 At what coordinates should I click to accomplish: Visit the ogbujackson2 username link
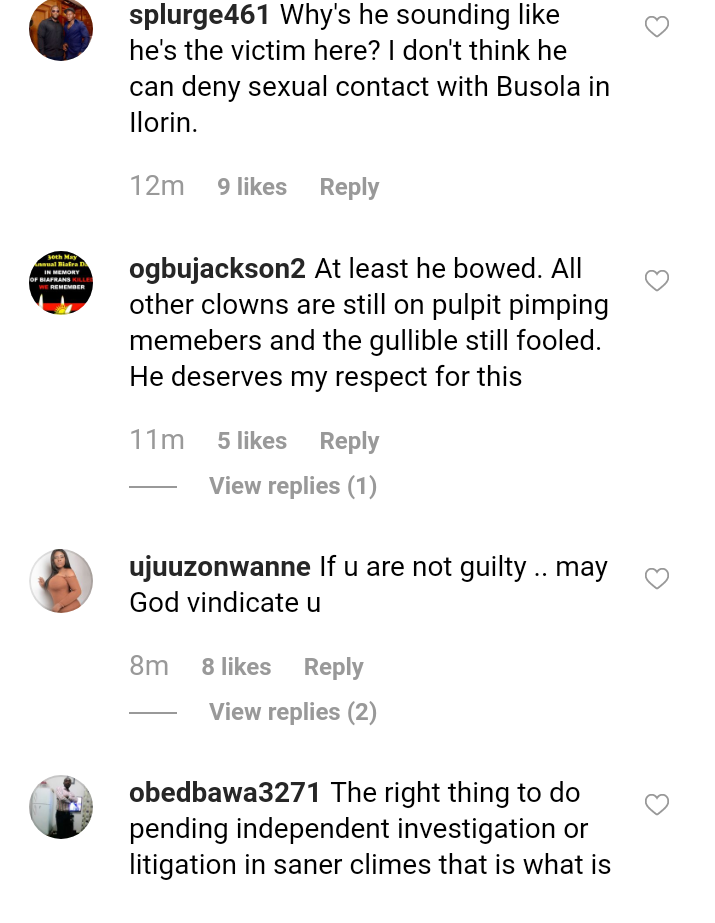[x=217, y=269]
